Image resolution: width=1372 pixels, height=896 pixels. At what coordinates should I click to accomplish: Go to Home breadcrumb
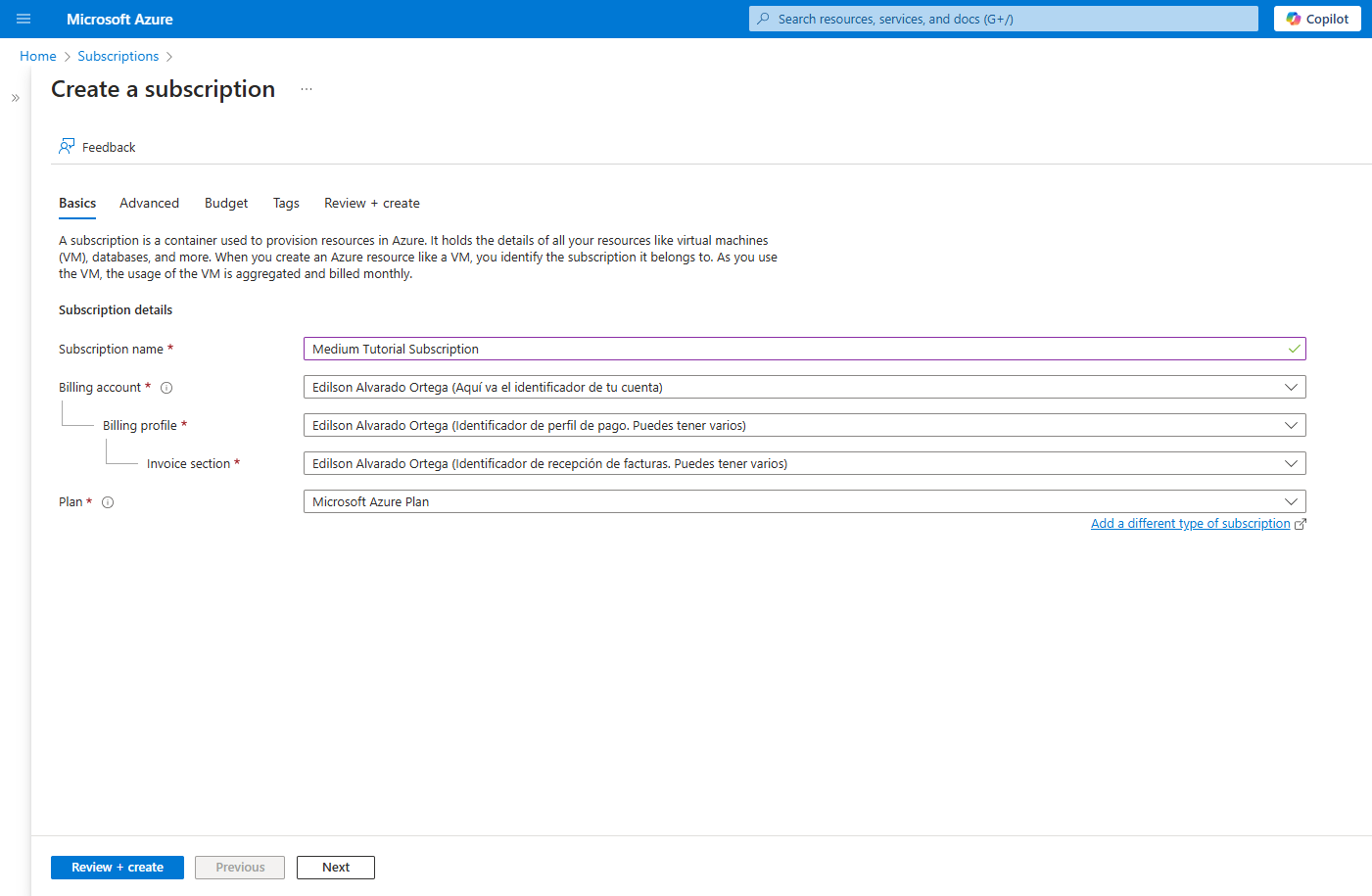tap(38, 56)
